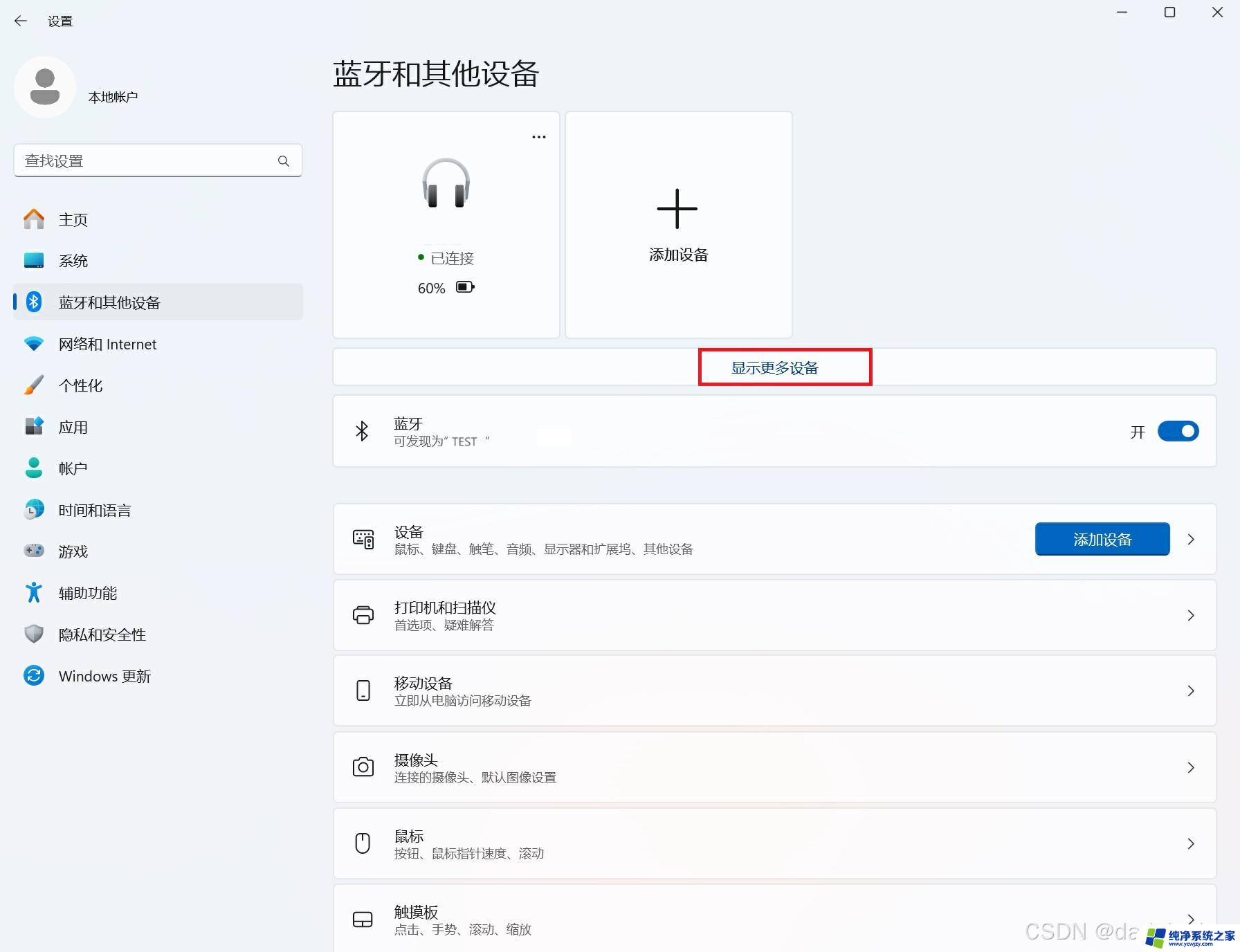Click the 应用 apps icon
The width and height of the screenshot is (1240, 952).
coord(34,426)
